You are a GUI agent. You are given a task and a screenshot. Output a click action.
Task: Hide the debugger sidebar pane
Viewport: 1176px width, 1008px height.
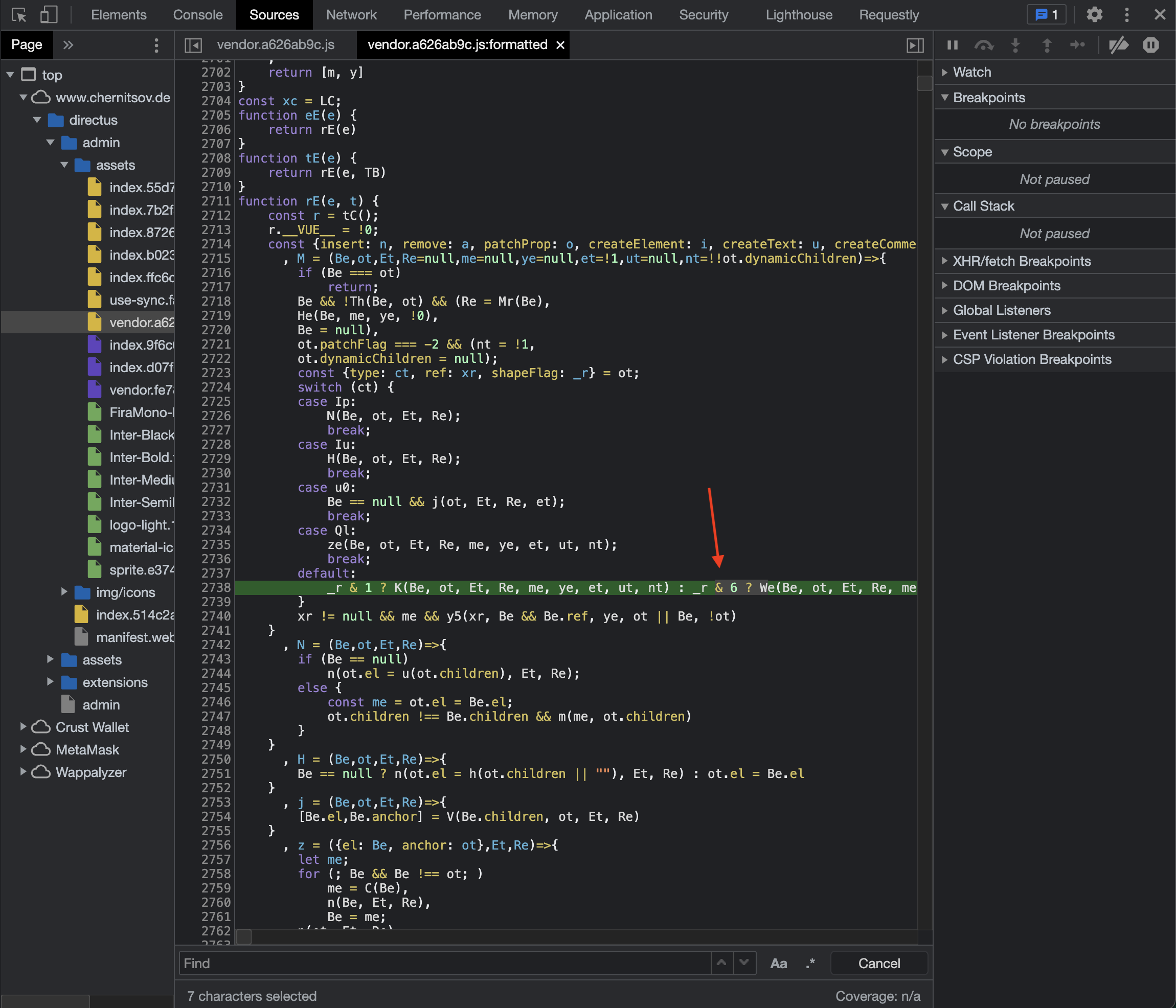tap(915, 45)
